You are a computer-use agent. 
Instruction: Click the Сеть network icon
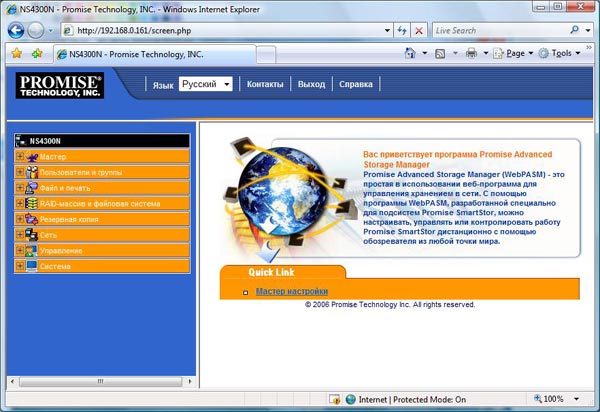pyautogui.click(x=32, y=235)
